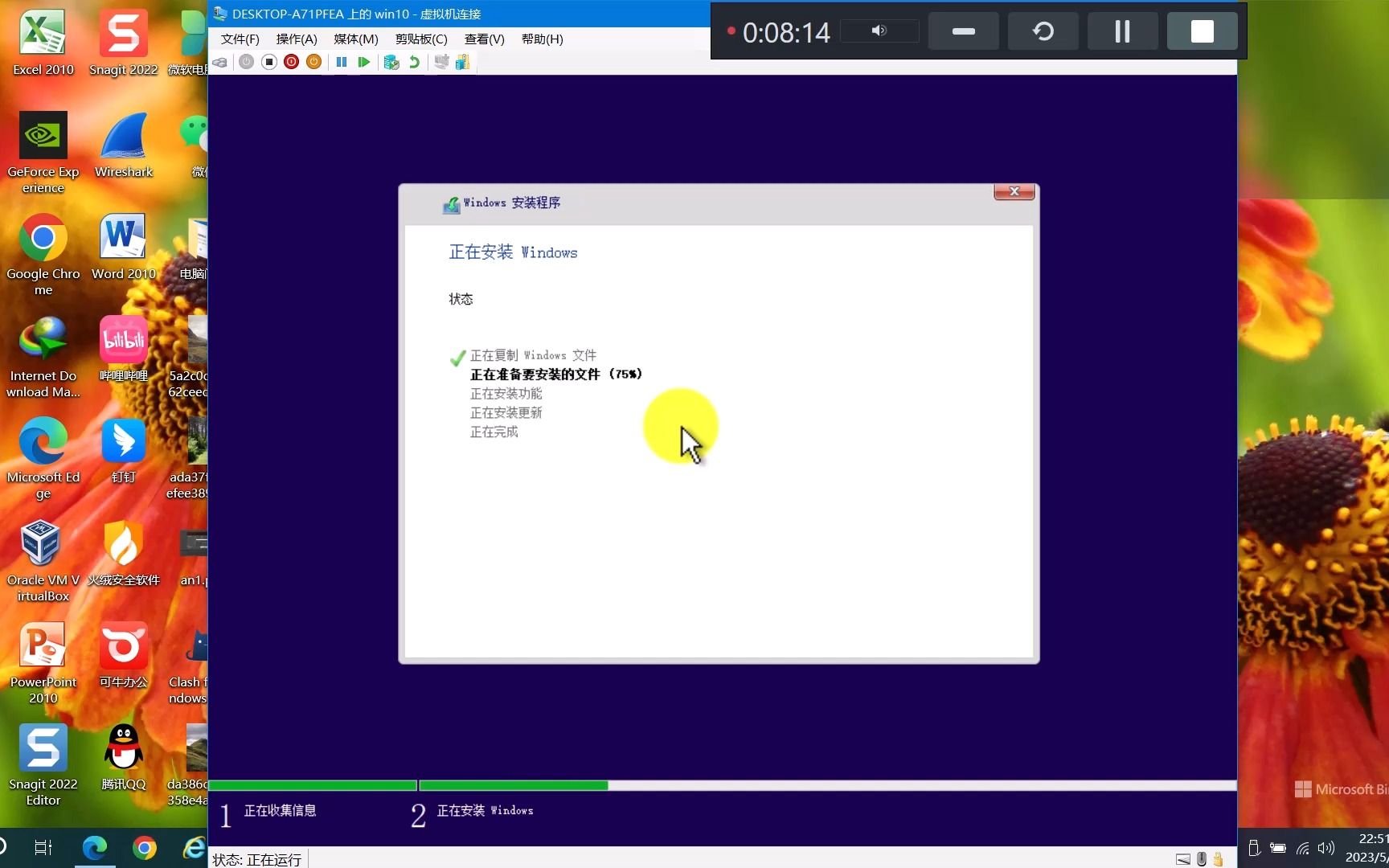Open Microsoft Edge desktop icon
Viewport: 1389px width, 868px height.
(x=43, y=458)
